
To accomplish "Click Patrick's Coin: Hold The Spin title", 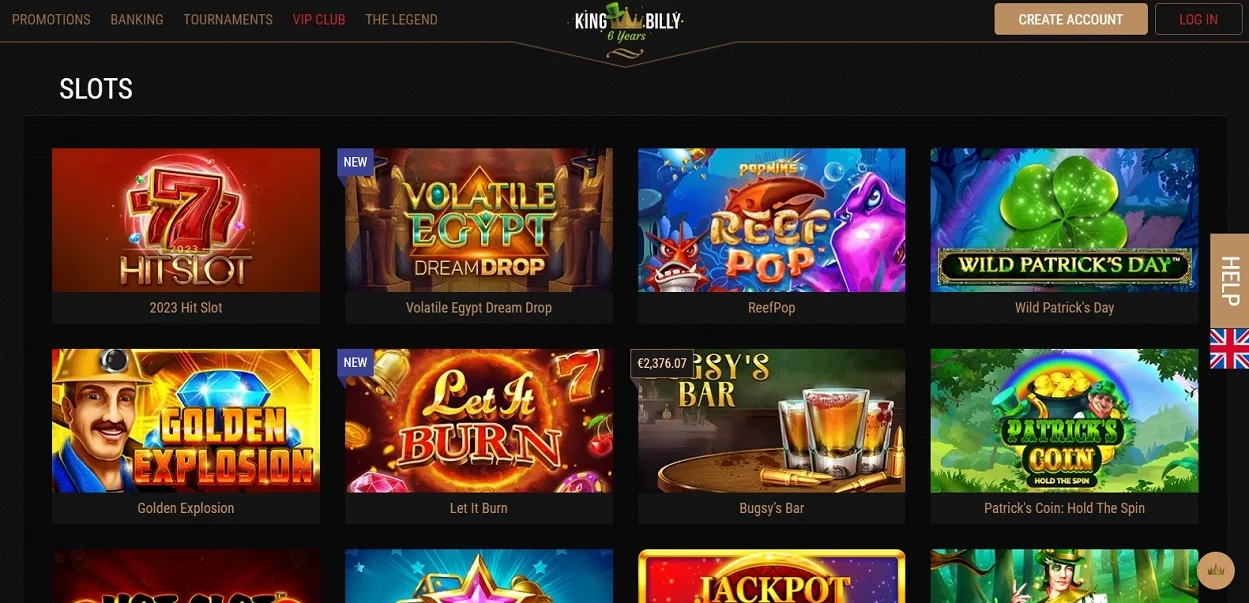I will 1064,508.
